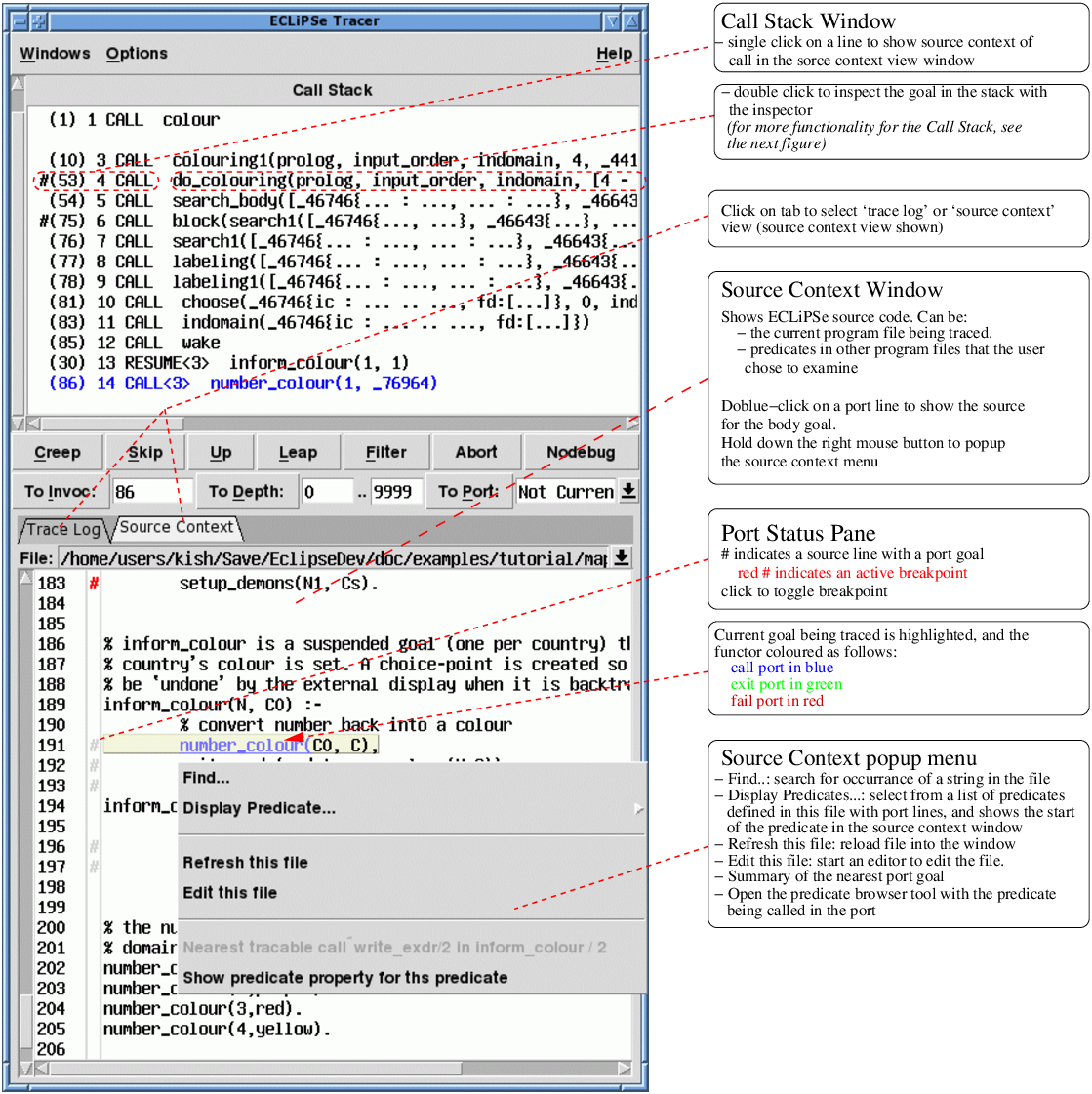1092x1094 pixels.
Task: Open the To Port dropdown arrow
Action: pyautogui.click(x=628, y=491)
